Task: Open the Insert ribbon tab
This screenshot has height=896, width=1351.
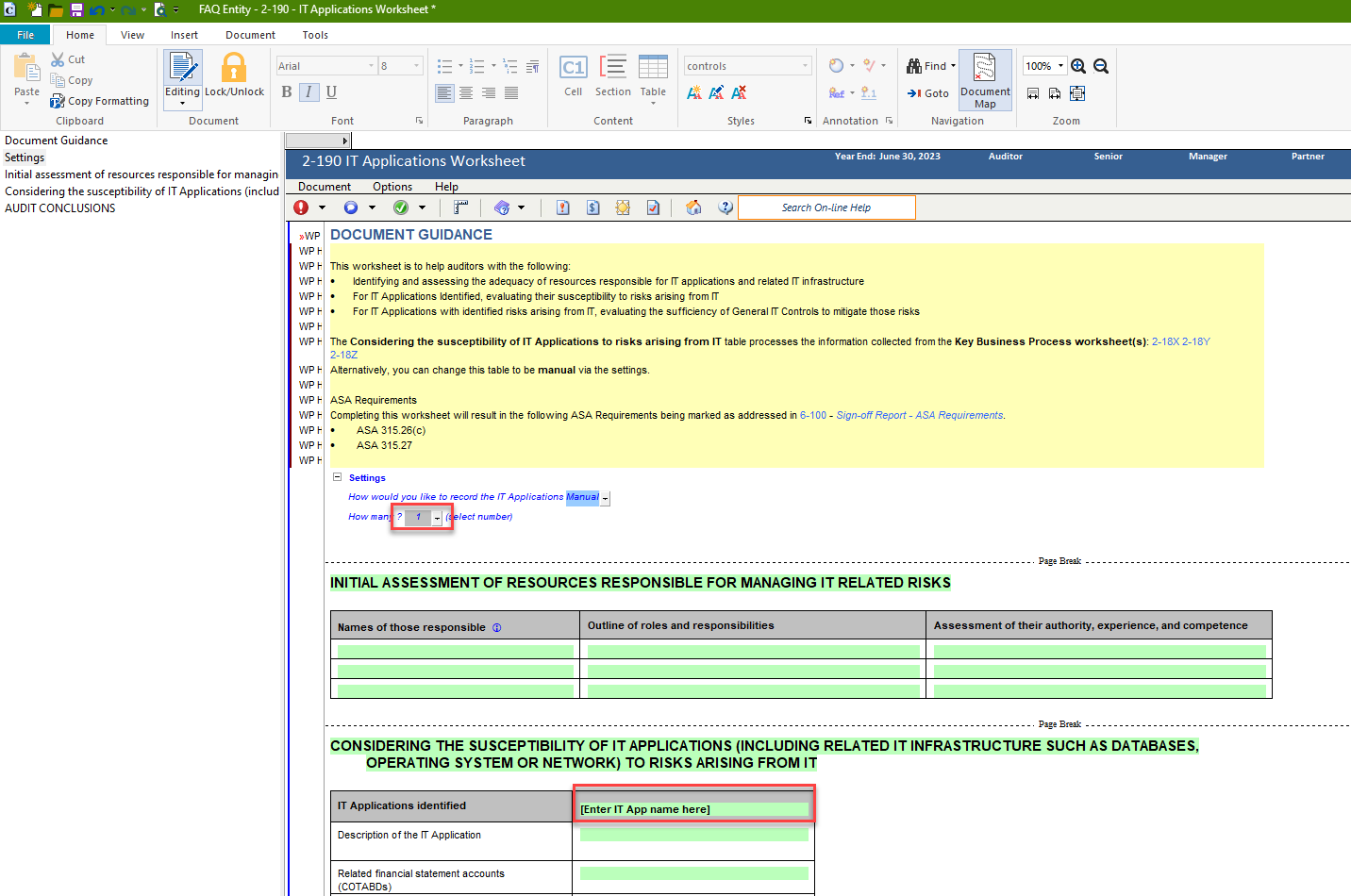Action: point(184,35)
